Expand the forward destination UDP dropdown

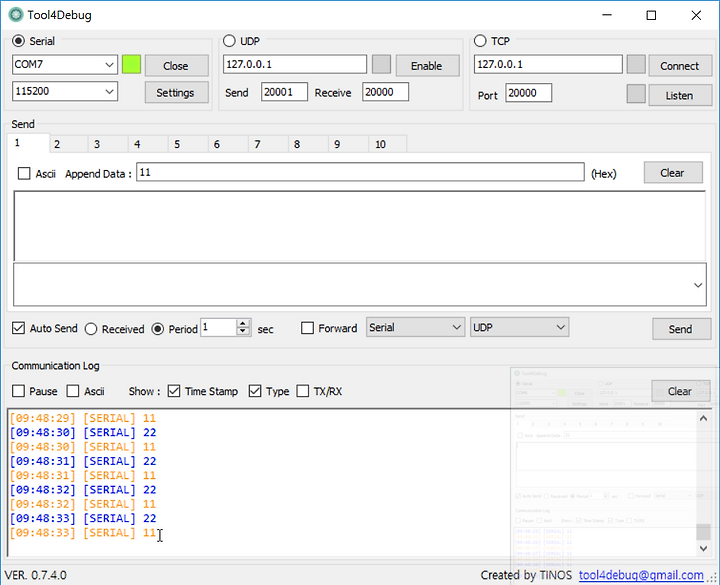click(519, 327)
